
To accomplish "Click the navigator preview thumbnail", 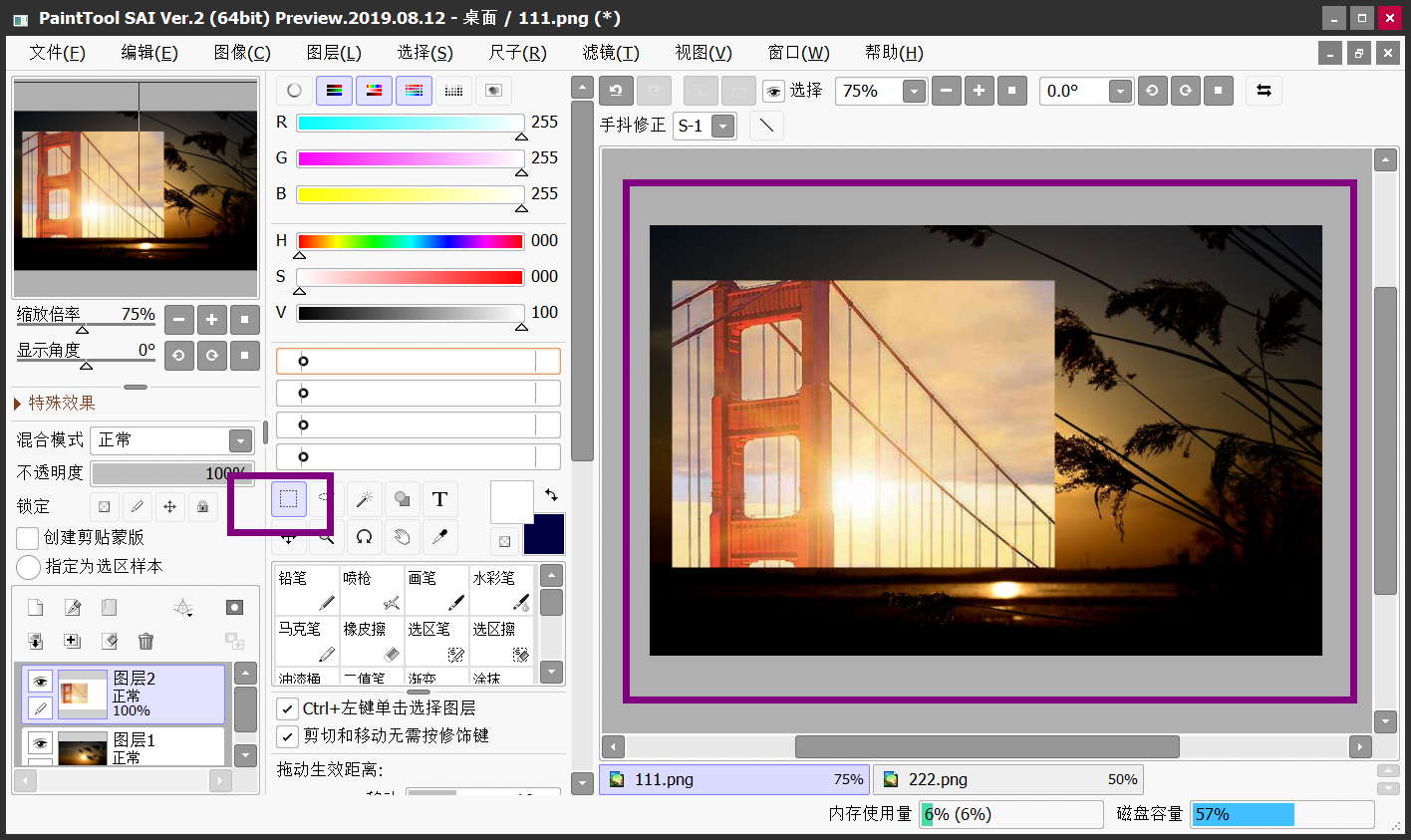I will coord(136,189).
